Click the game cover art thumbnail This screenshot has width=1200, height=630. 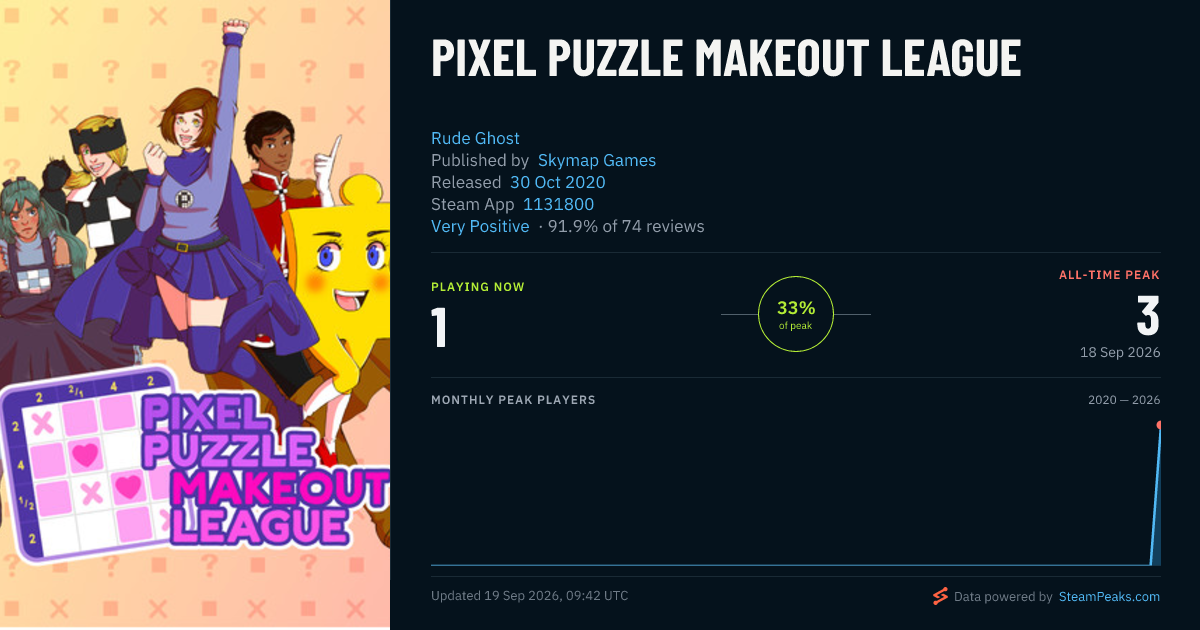(195, 315)
